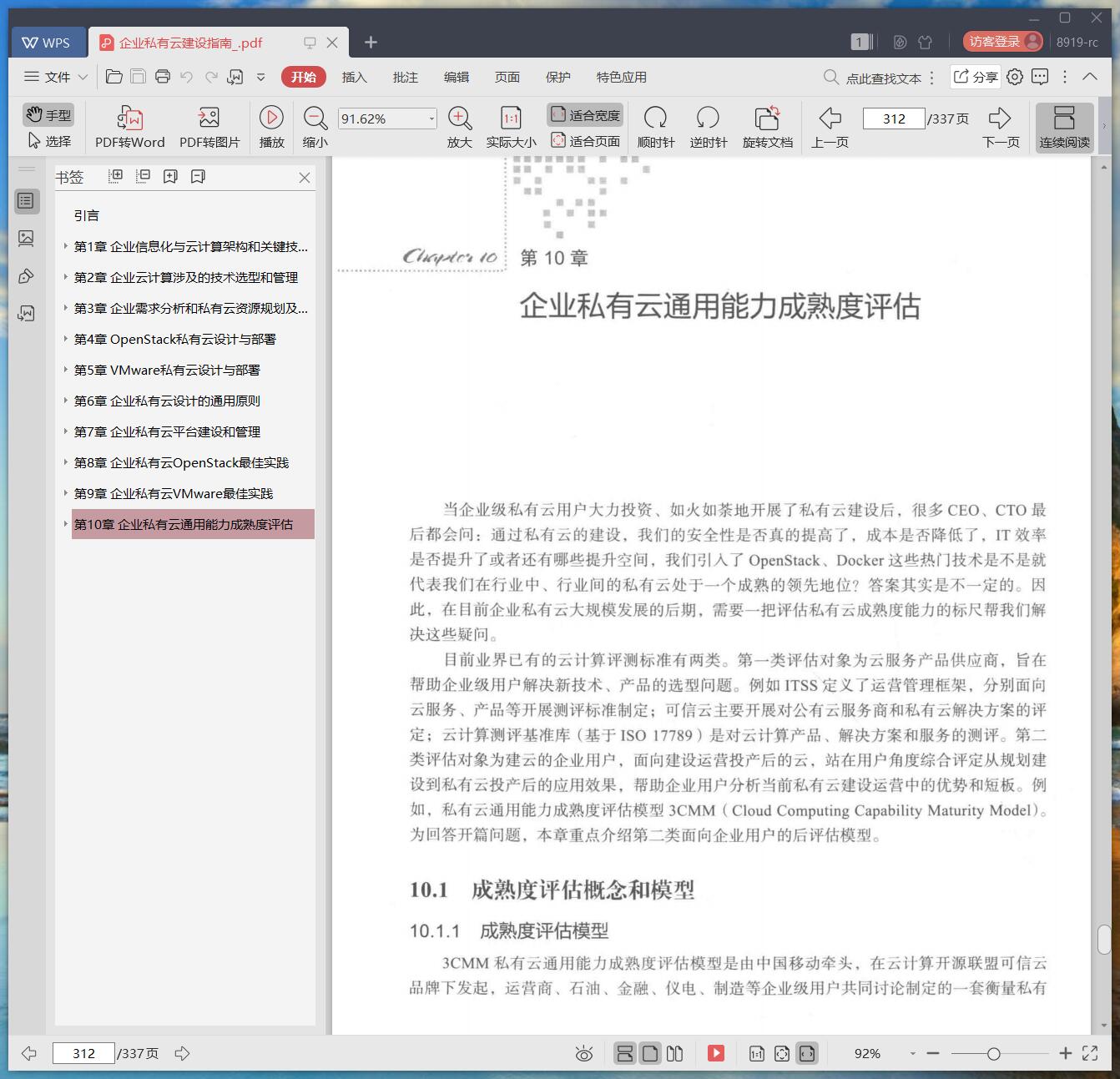
Task: Click the add bookmark icon
Action: tap(170, 176)
